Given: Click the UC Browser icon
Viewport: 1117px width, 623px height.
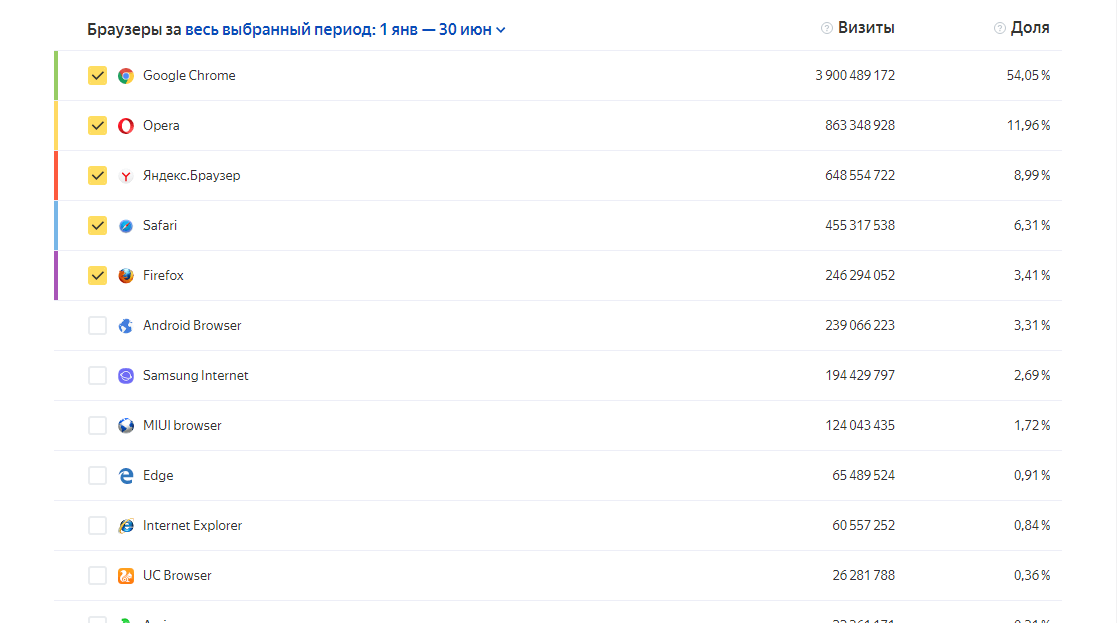Looking at the screenshot, I should click(126, 576).
